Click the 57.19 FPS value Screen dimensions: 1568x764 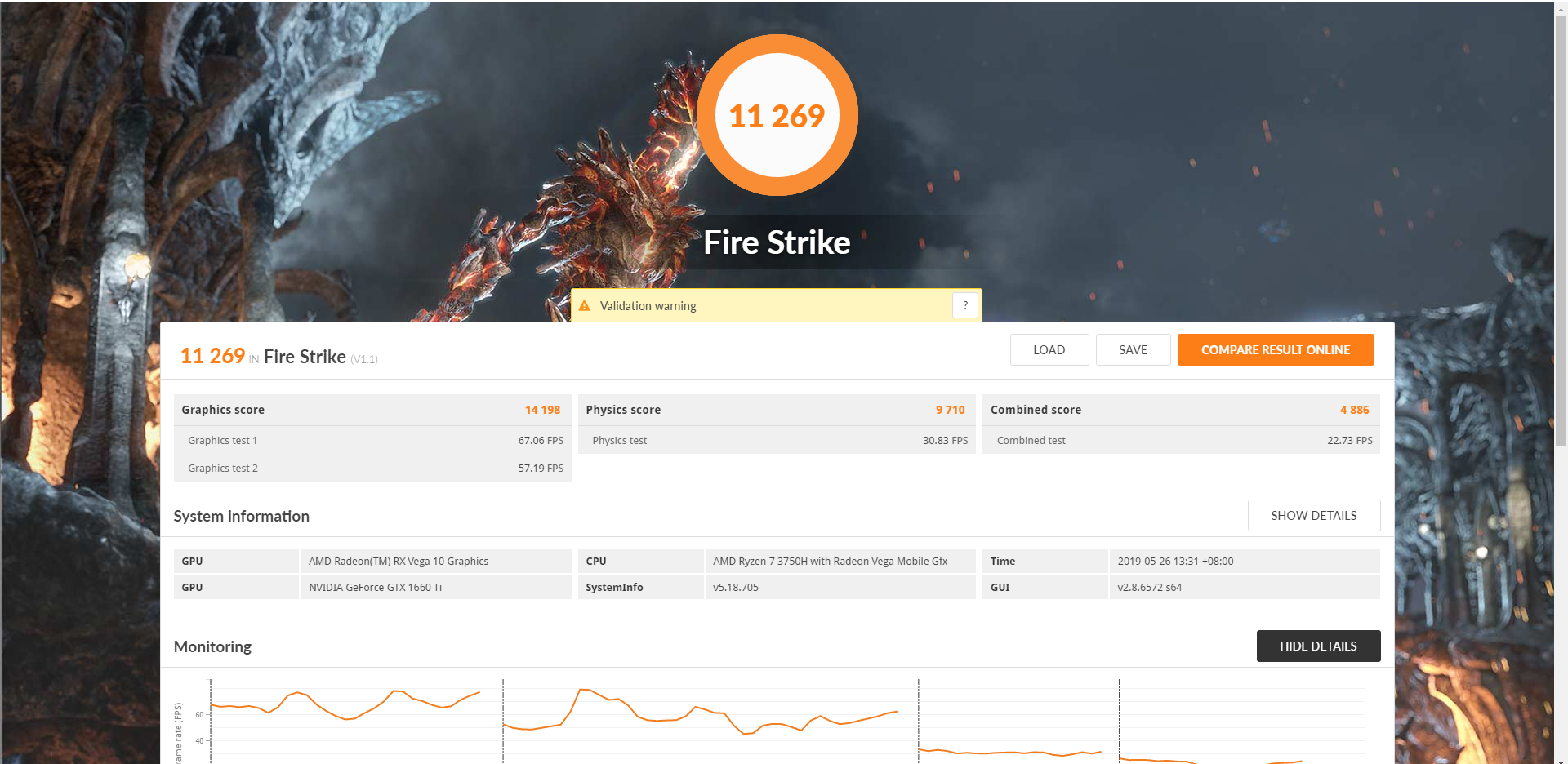541,468
